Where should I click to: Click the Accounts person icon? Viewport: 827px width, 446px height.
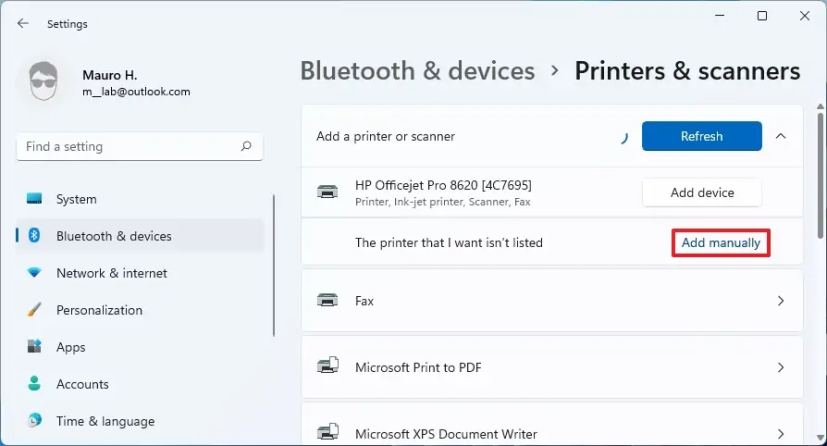pos(34,383)
